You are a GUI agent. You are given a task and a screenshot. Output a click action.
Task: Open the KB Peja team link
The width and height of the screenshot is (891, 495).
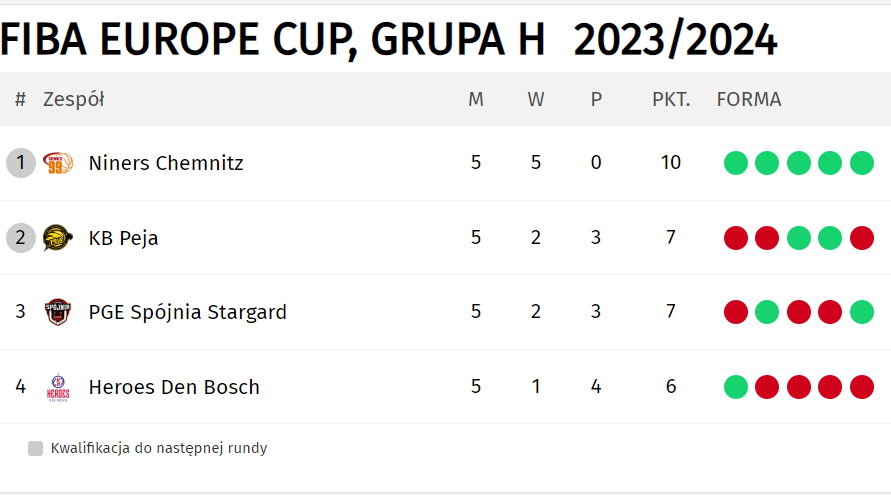[123, 238]
